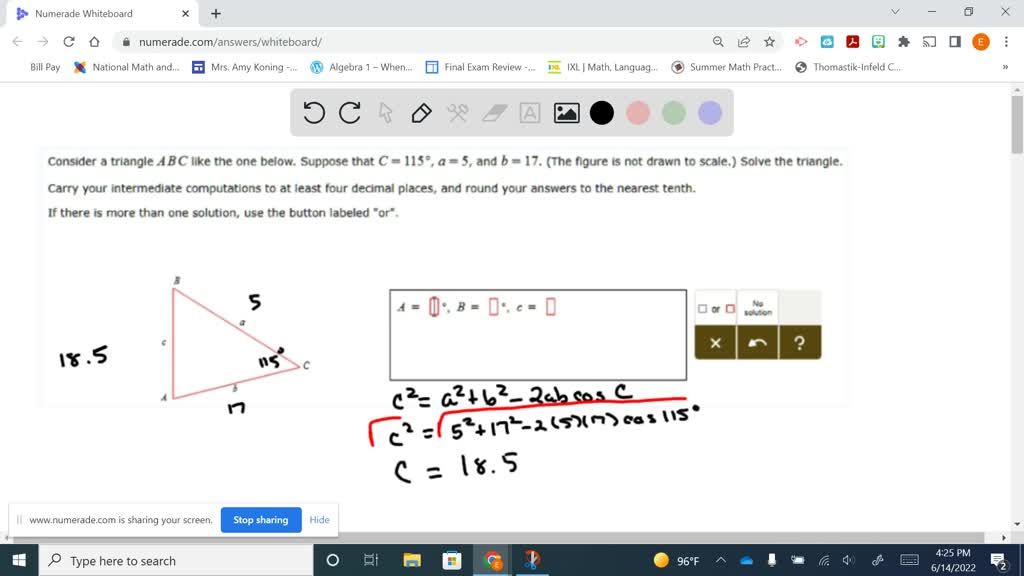Image resolution: width=1024 pixels, height=576 pixels.
Task: Click the Undo arrow in the whiteboard toolbar
Action: click(315, 112)
